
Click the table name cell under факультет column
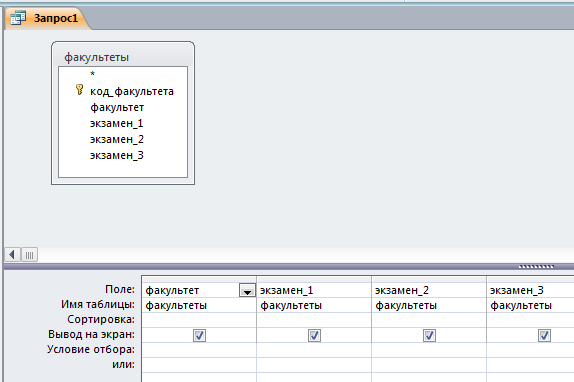tap(199, 305)
